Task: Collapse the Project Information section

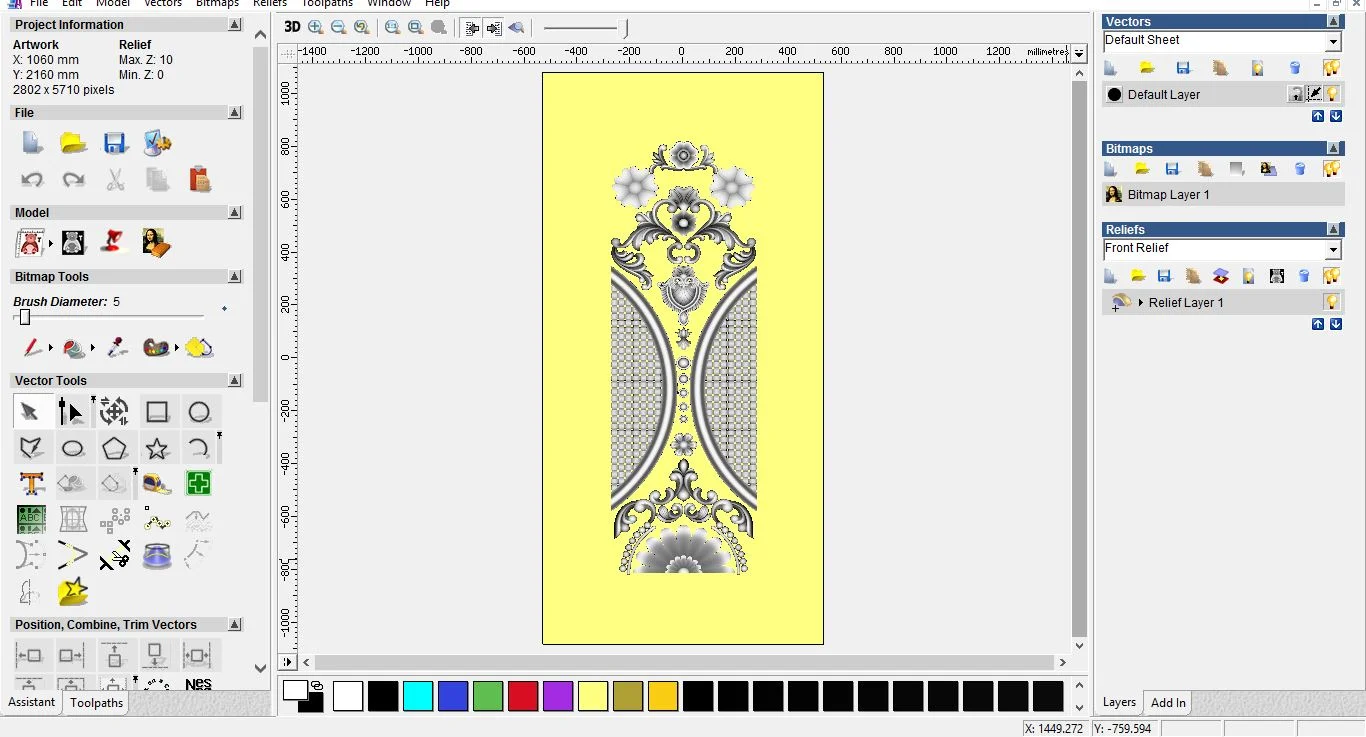Action: point(234,25)
